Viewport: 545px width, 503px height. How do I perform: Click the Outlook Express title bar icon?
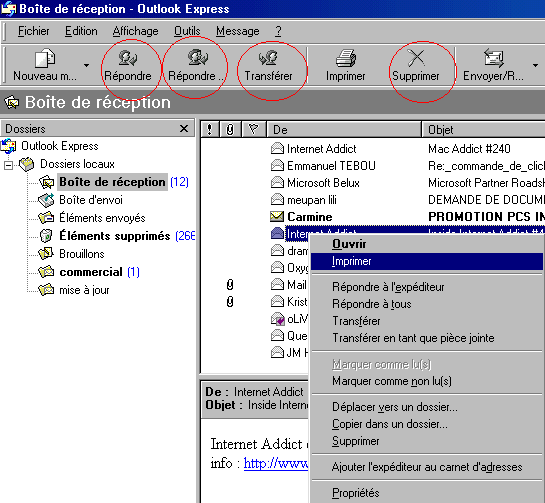(8, 9)
